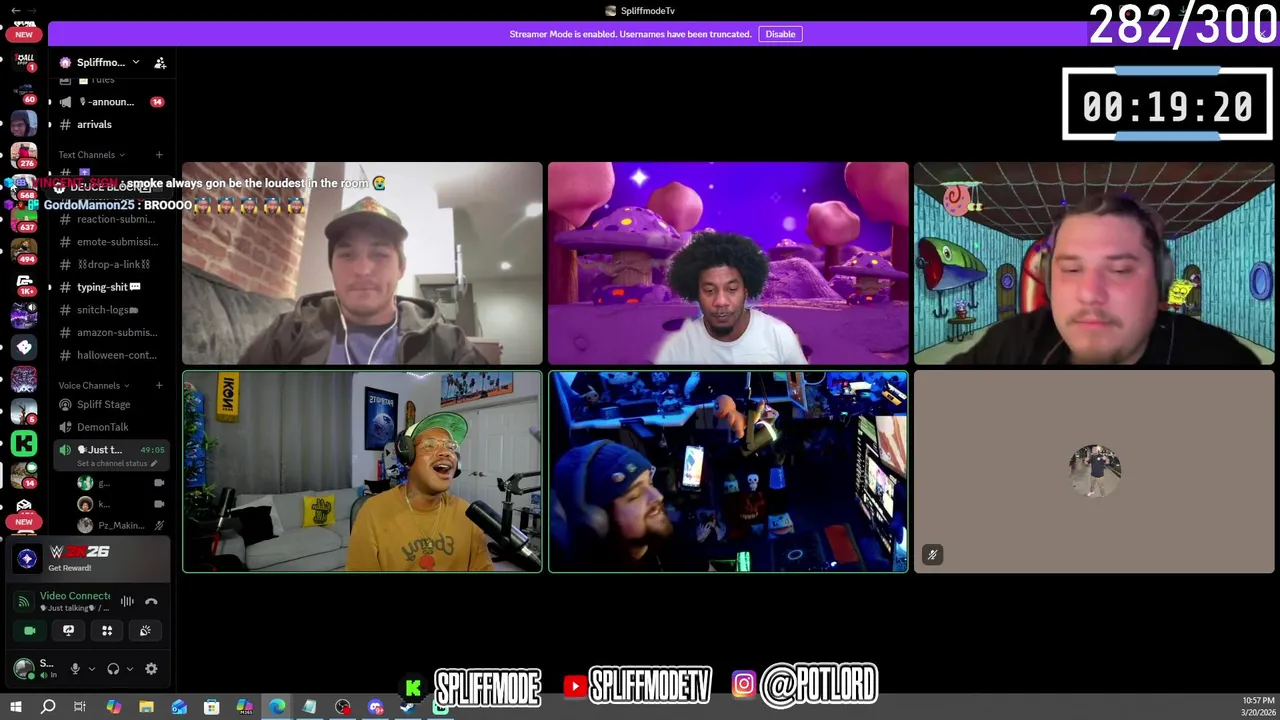Open server with 637 notification badge
This screenshot has width=1280, height=720.
point(24,218)
